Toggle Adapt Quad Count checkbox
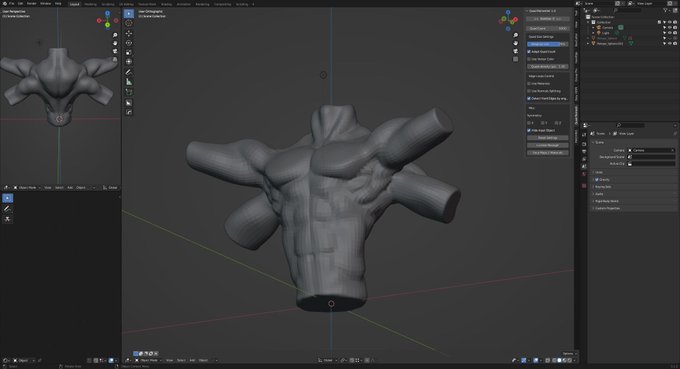 point(529,52)
